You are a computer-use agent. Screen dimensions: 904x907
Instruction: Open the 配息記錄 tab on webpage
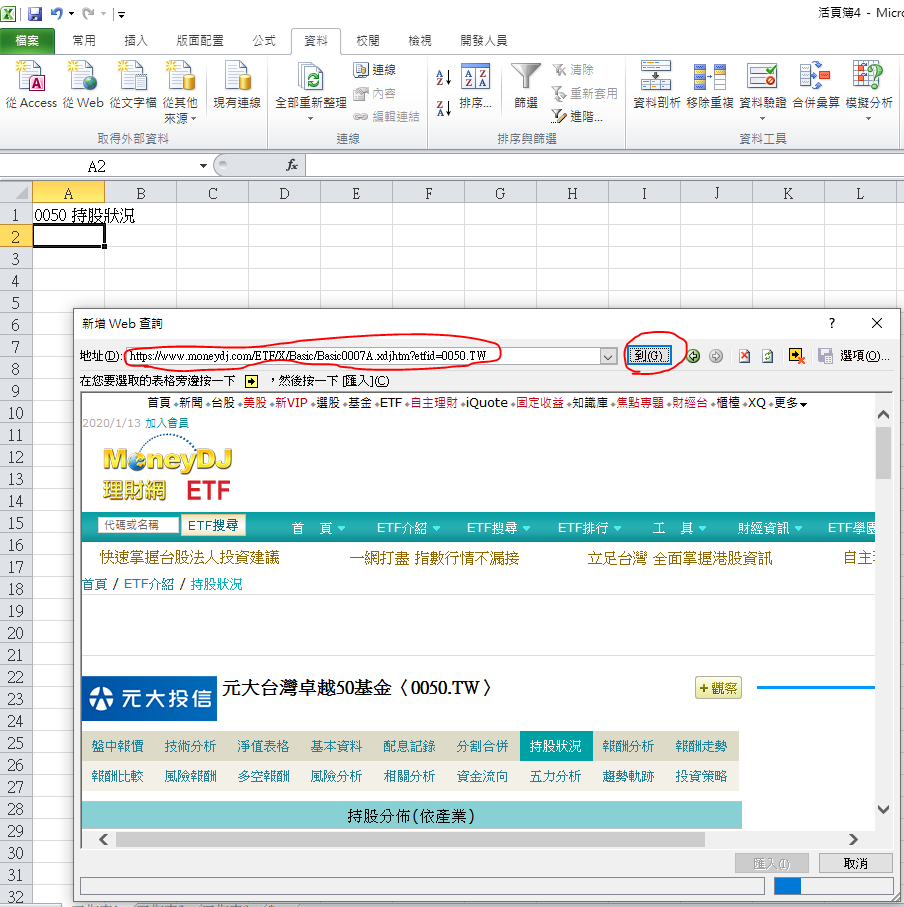coord(409,746)
